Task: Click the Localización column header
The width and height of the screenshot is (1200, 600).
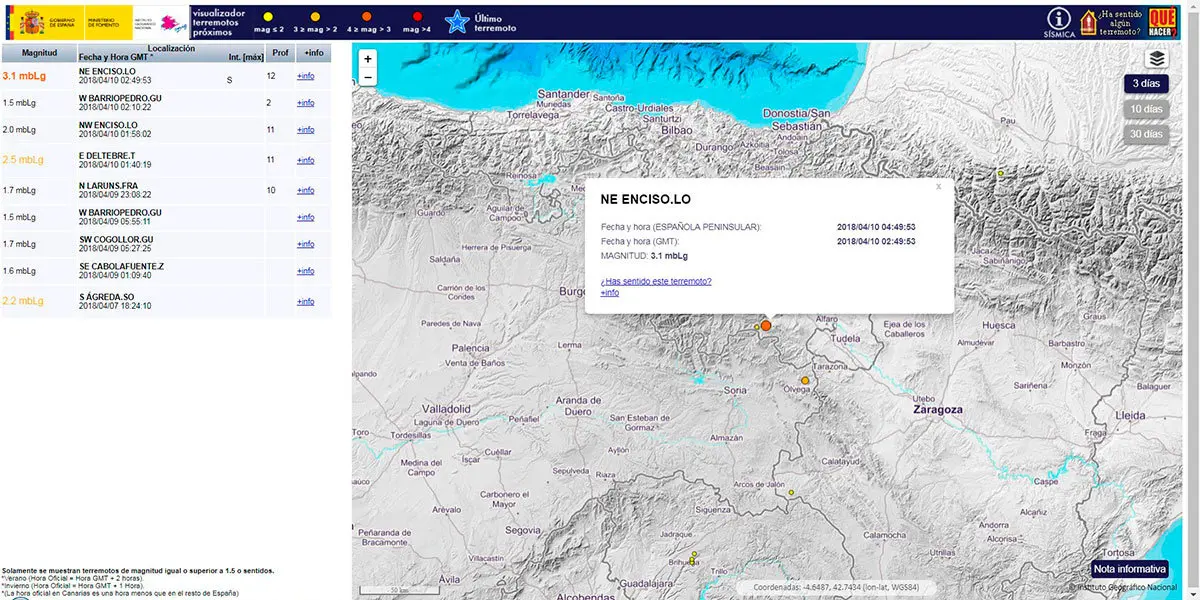Action: pyautogui.click(x=171, y=48)
